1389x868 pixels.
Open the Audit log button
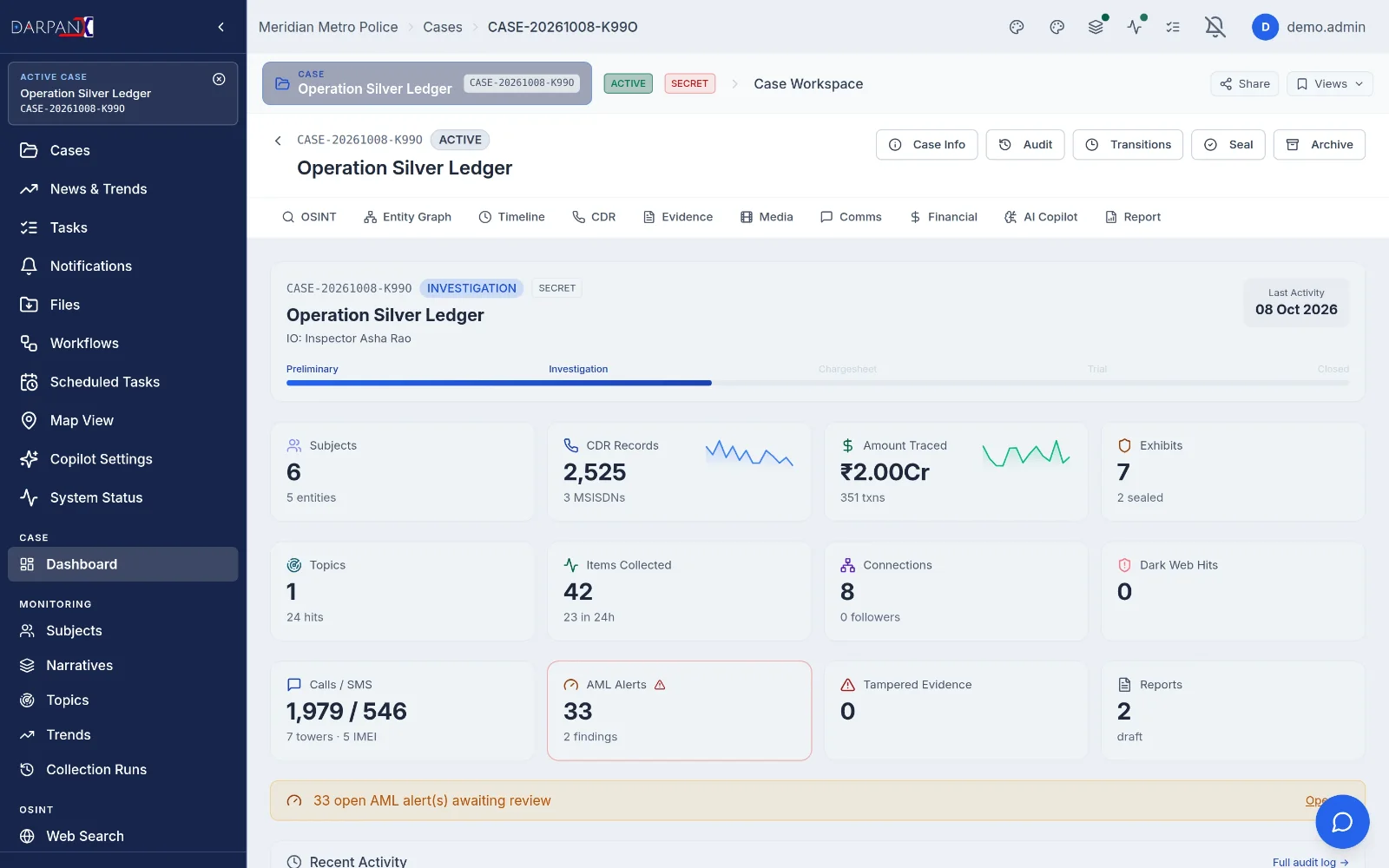pos(1025,145)
